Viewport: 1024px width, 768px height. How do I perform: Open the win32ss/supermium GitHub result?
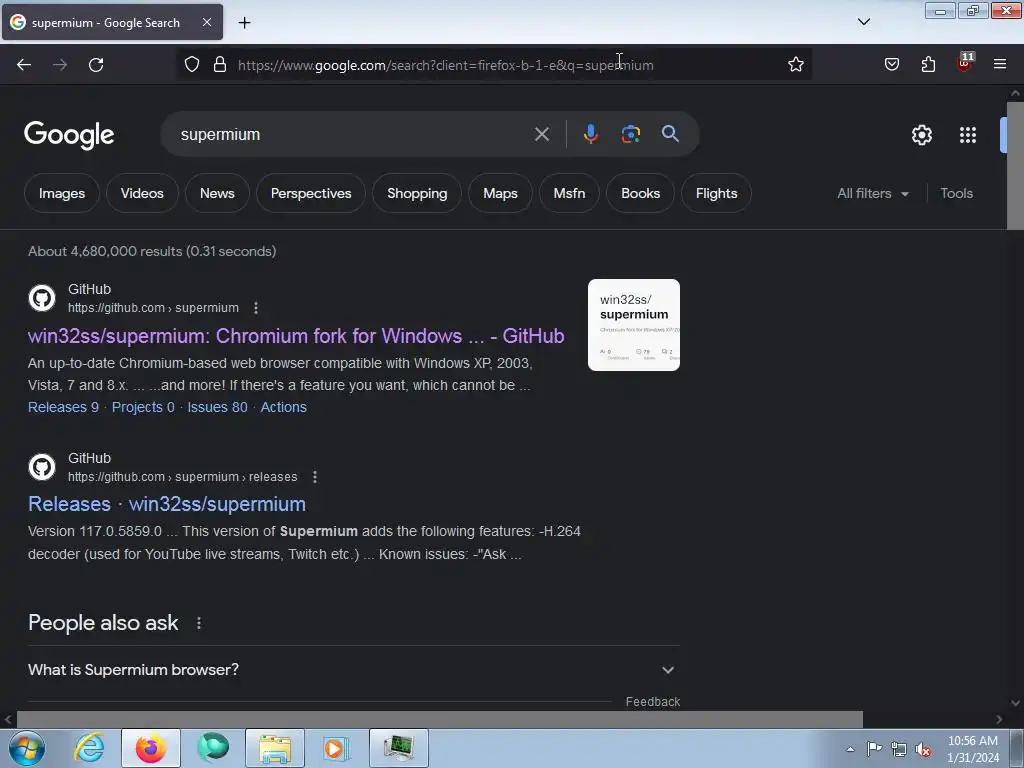pos(296,336)
